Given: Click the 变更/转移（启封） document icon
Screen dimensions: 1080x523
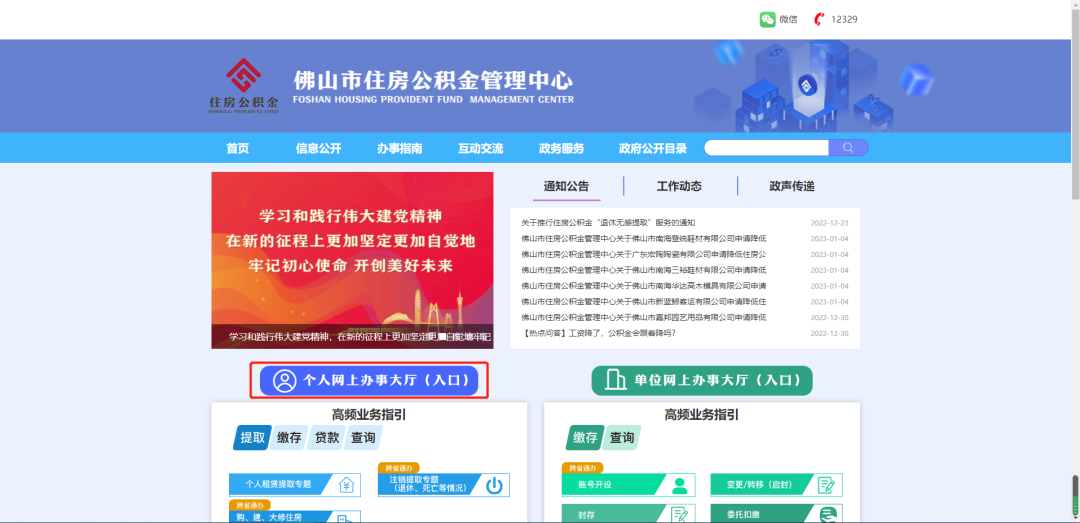Looking at the screenshot, I should tap(827, 485).
